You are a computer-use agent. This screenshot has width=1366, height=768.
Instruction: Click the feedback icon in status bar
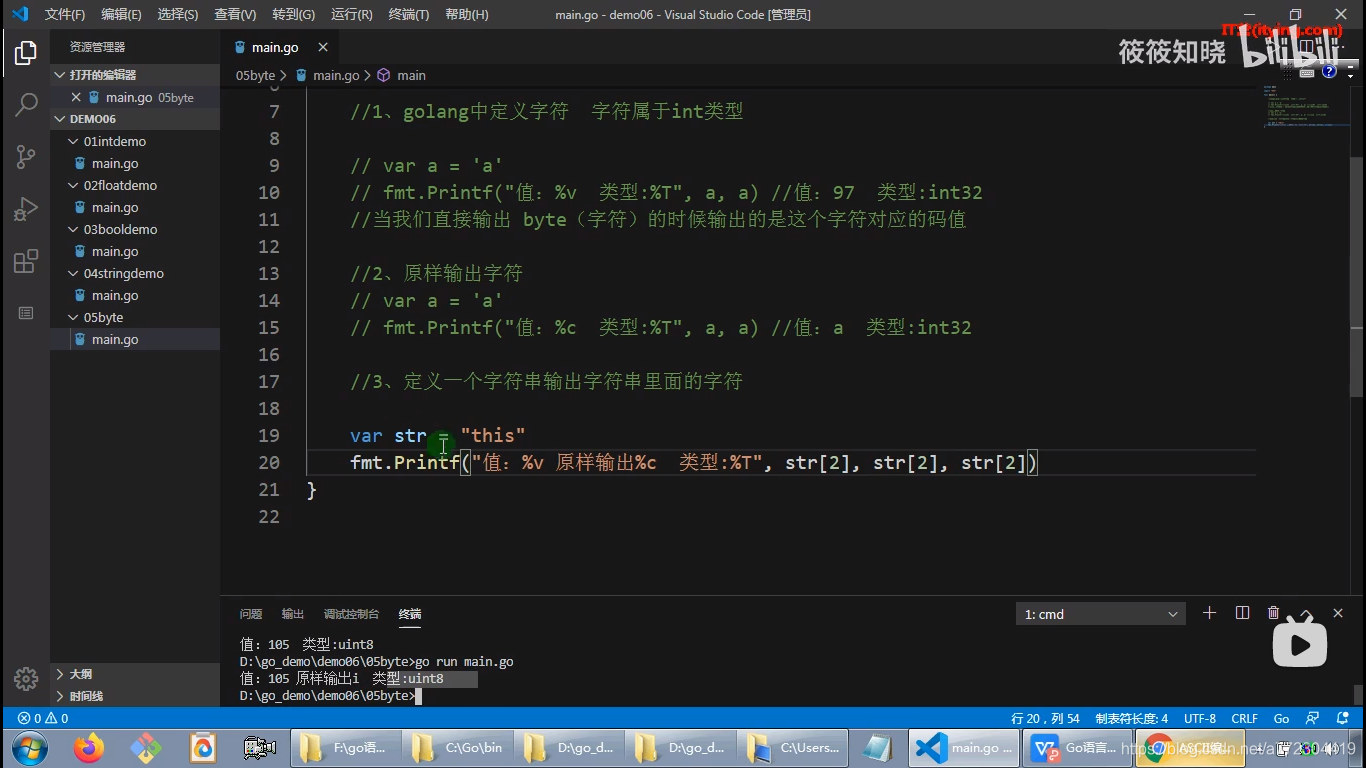click(1310, 718)
